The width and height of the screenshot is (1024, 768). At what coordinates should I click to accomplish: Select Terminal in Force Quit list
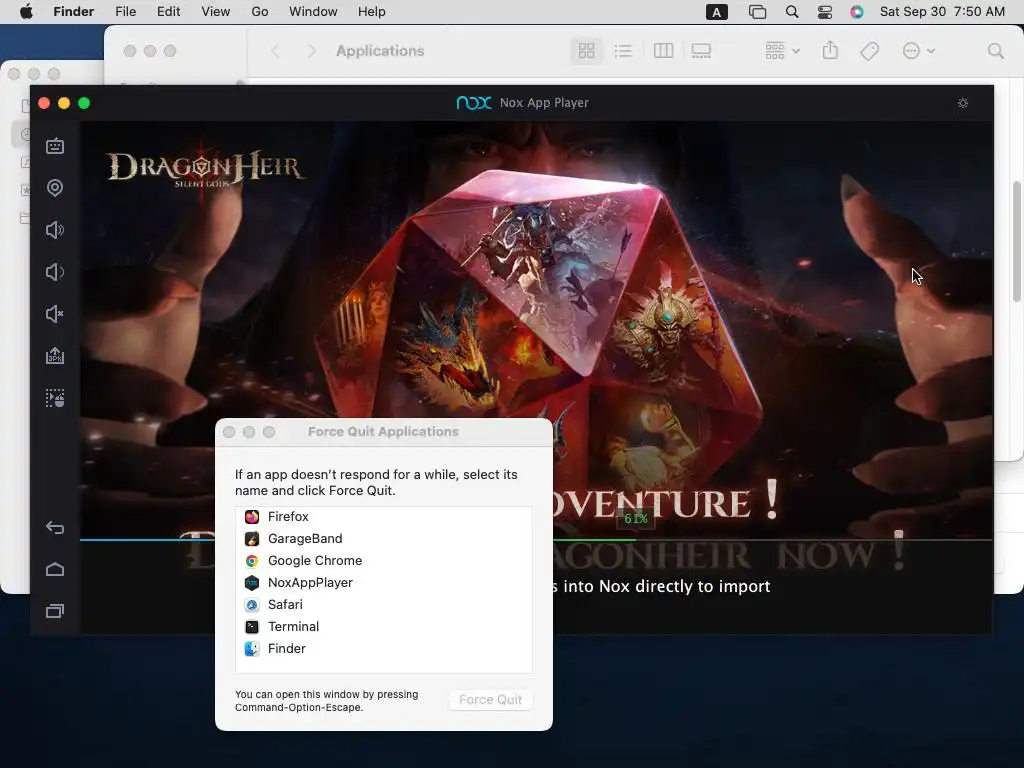[383, 626]
